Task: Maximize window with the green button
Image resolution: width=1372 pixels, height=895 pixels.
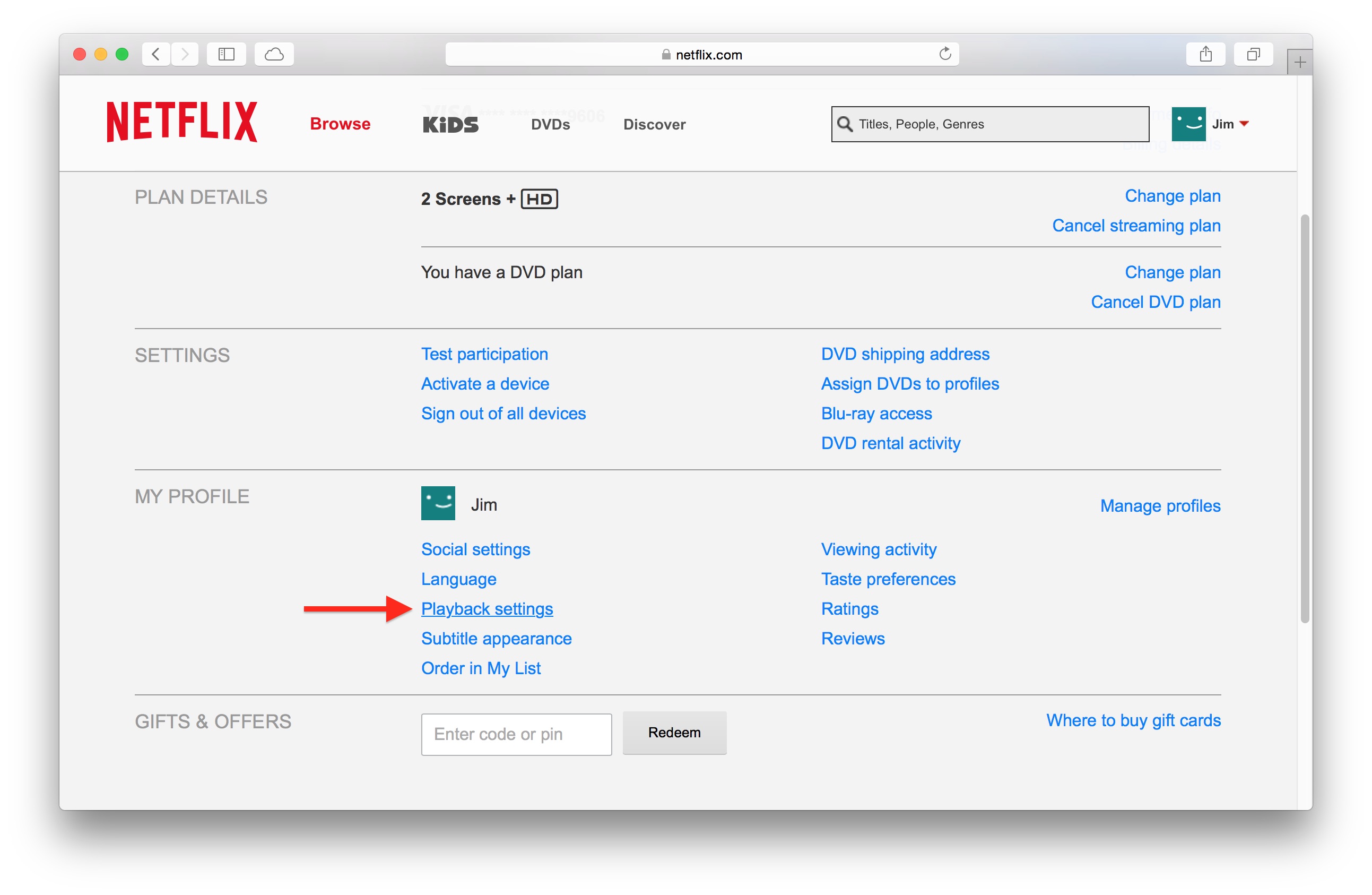Action: tap(121, 54)
